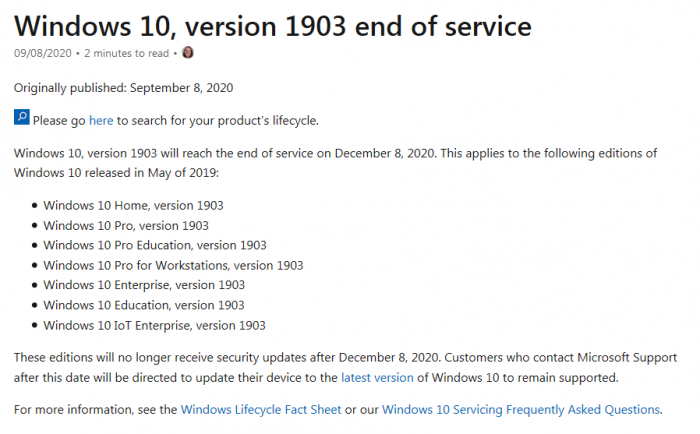Viewport: 700px width, 434px height.
Task: Click the 09/08/2020 publication date
Action: pyautogui.click(x=43, y=52)
